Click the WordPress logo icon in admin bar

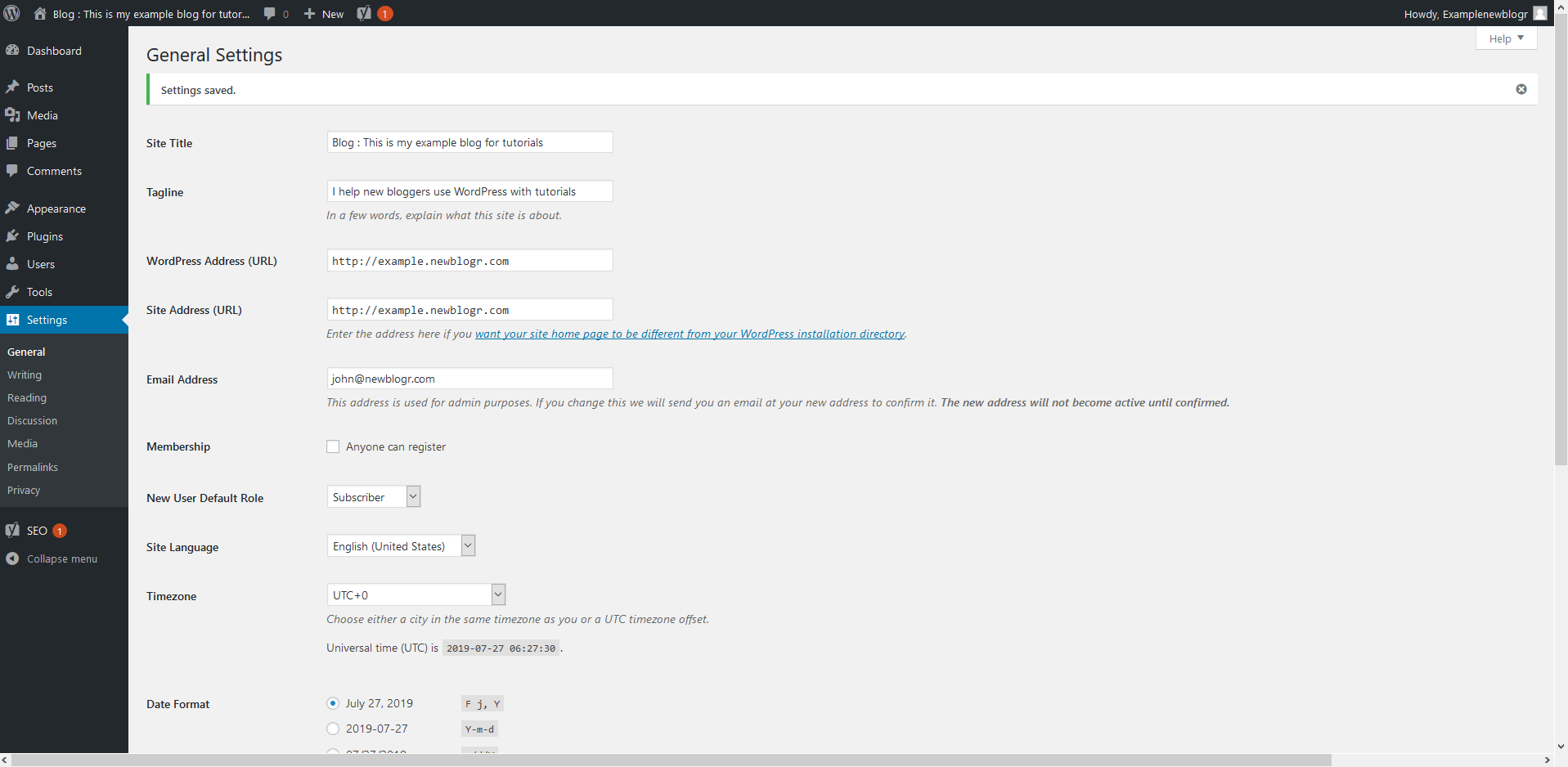[x=11, y=13]
